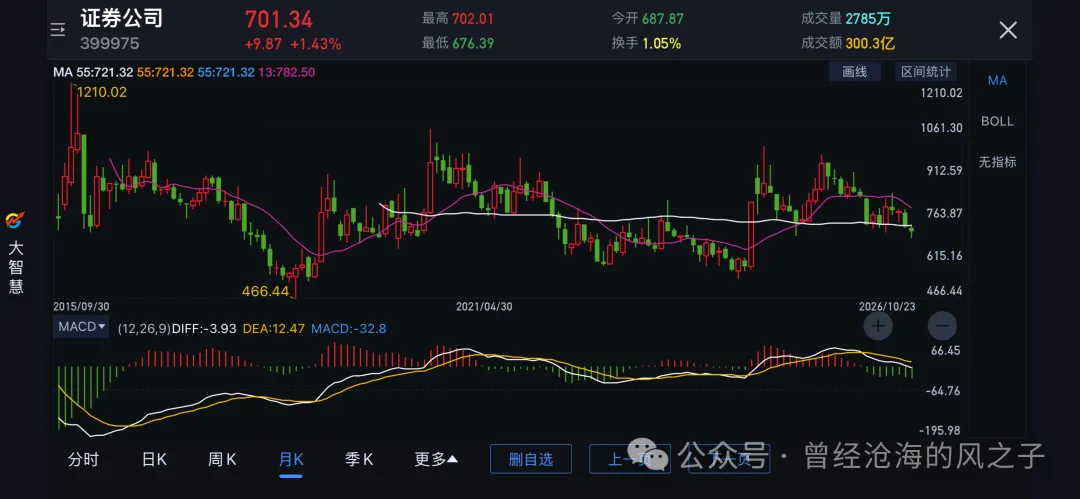Click the MACD:-32.8 readout
Image resolution: width=1080 pixels, height=499 pixels.
tap(349, 328)
